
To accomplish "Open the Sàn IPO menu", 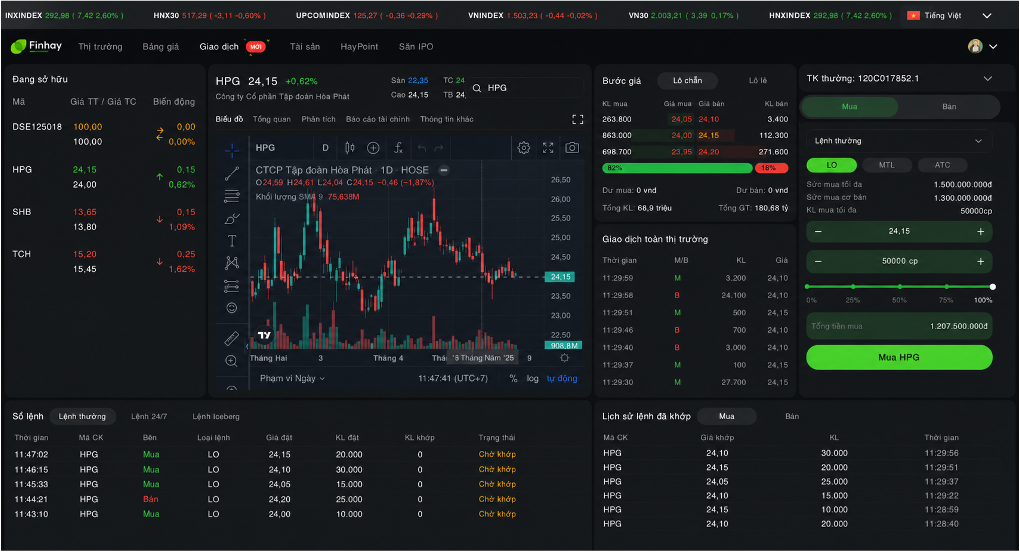I will click(x=416, y=46).
